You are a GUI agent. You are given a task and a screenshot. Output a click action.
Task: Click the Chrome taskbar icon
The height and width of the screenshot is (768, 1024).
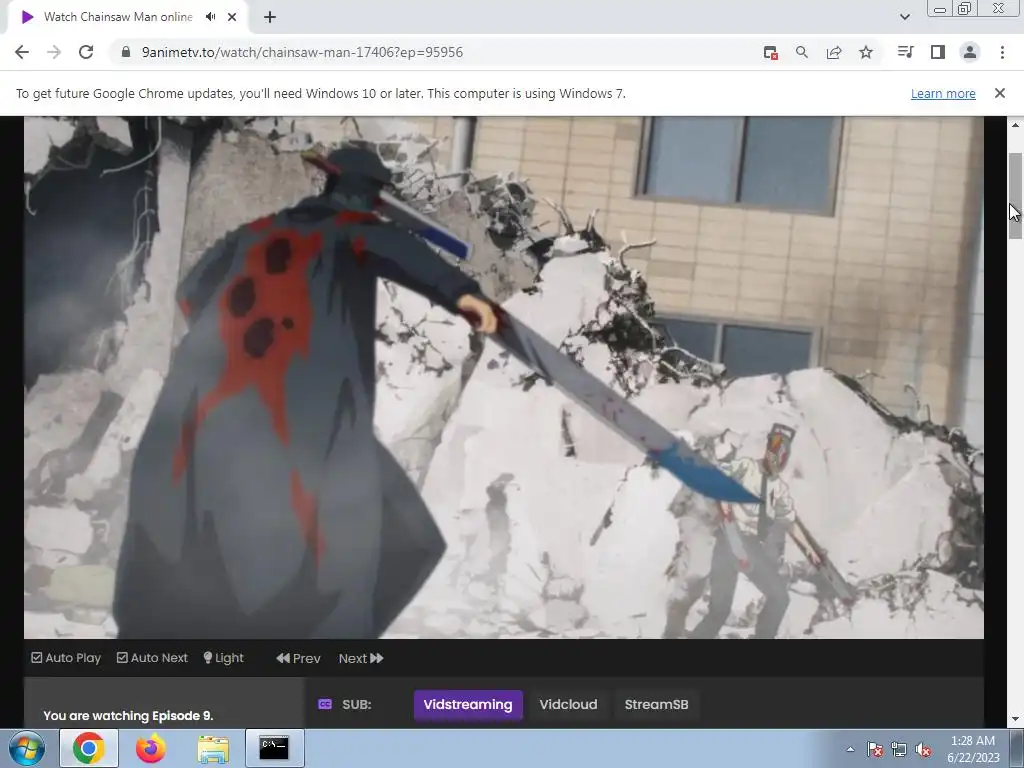89,748
